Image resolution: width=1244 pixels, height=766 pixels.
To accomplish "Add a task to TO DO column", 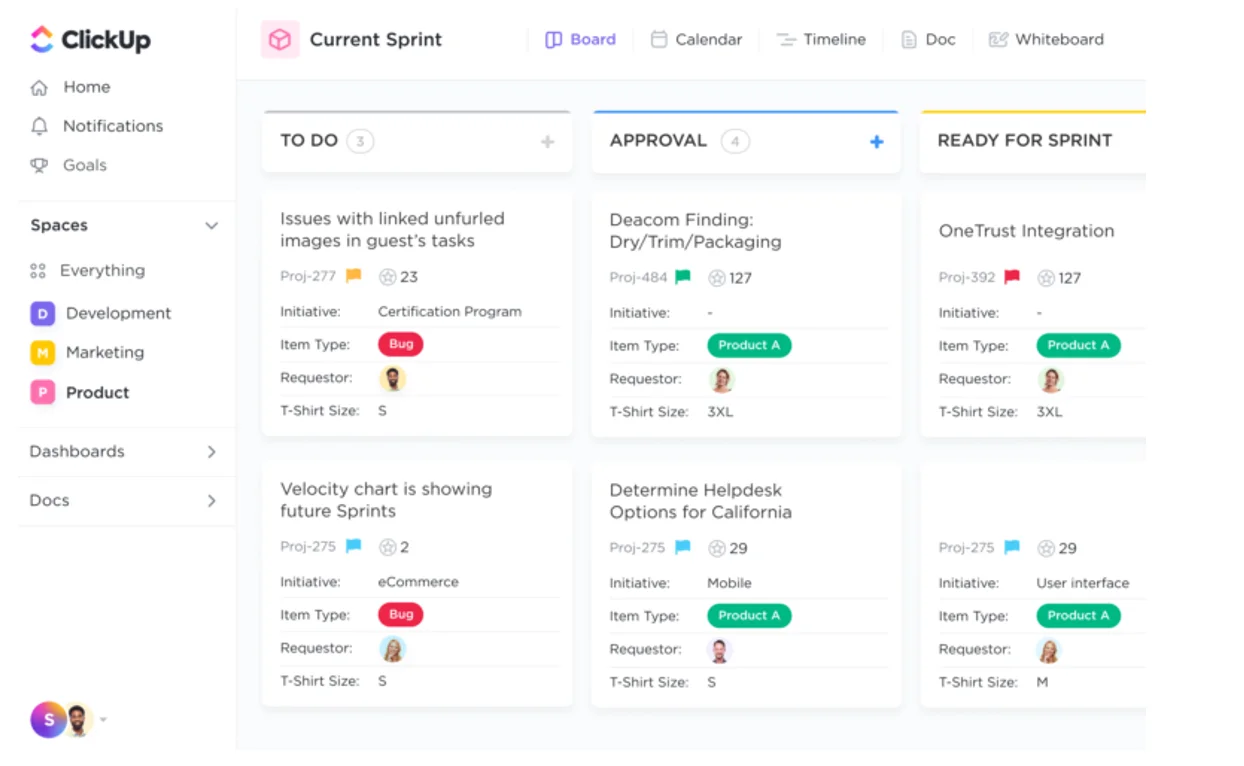I will pyautogui.click(x=547, y=142).
